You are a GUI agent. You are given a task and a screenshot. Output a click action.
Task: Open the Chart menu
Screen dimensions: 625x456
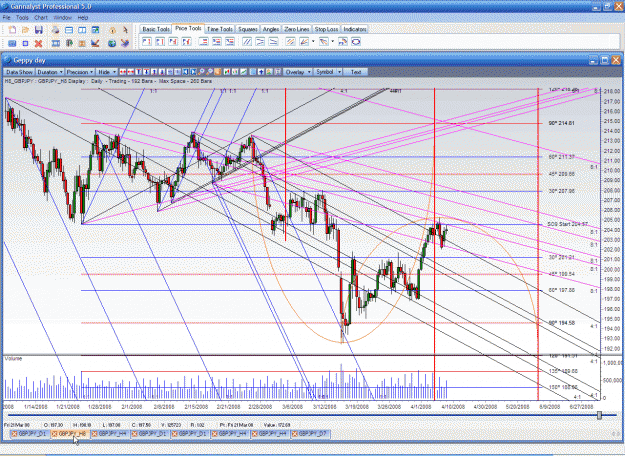point(41,18)
